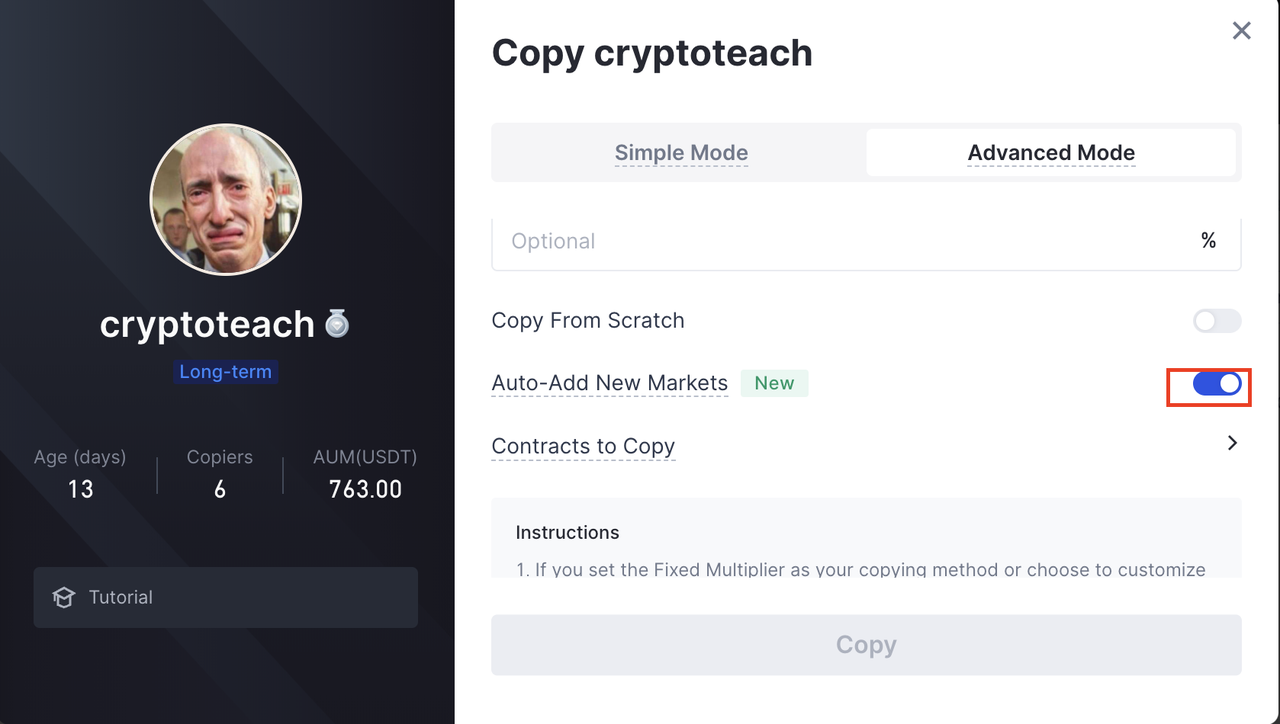
Task: Disable the Auto-Add New Markets toggle
Action: [1216, 383]
